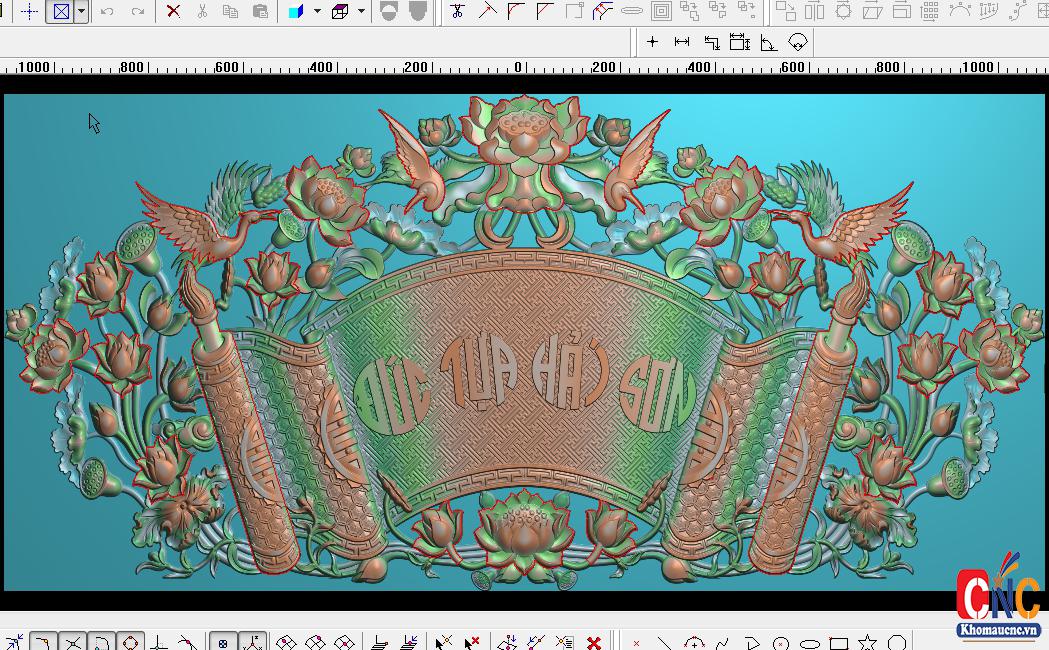Screen dimensions: 1049x650
Task: Click the cyan shaded cube color icon
Action: tap(296, 12)
